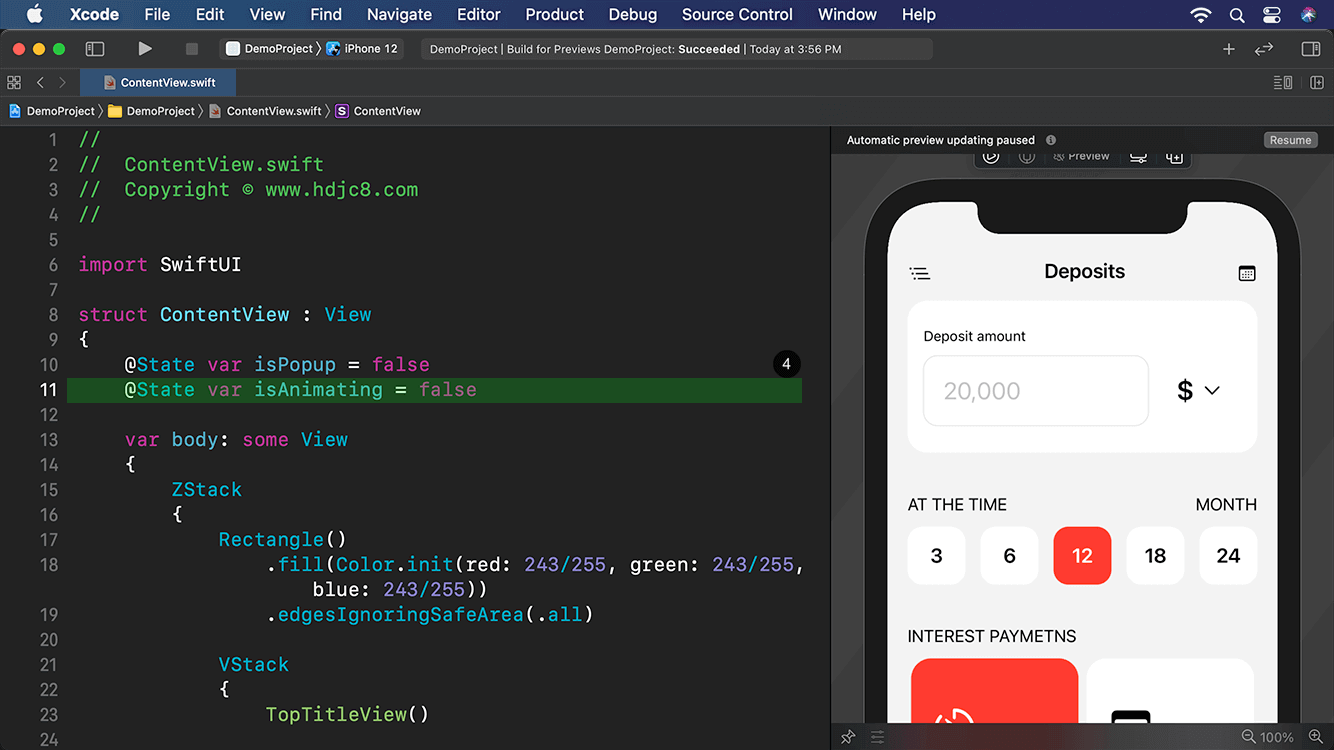
Task: Tap the hamburger menu in Deposits preview
Action: pos(920,273)
